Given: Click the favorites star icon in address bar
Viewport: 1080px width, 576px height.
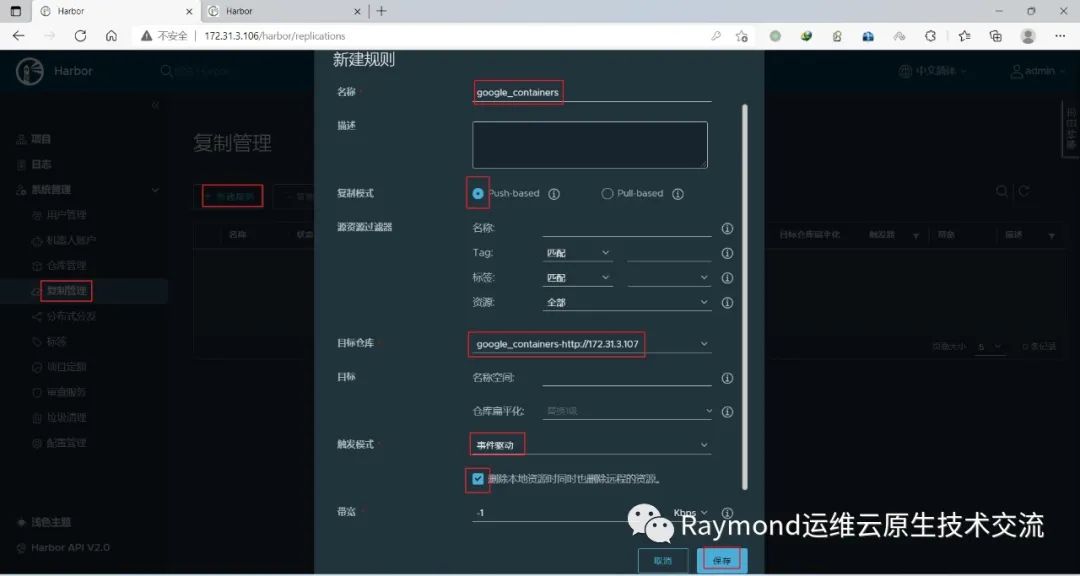Looking at the screenshot, I should pos(741,36).
